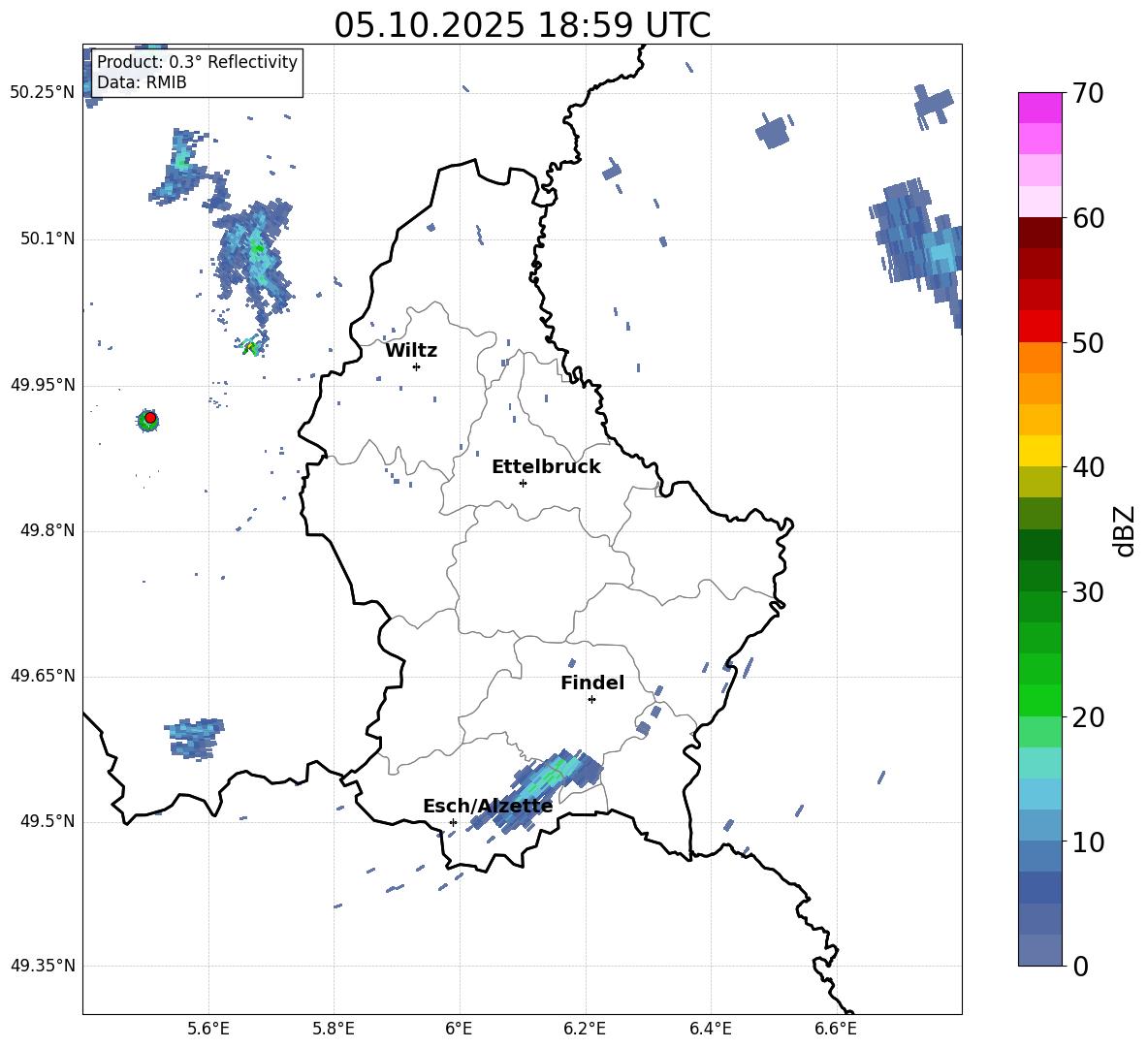
Task: Click 'Product: 0.3° Reflectivity' legend text
Action: click(x=197, y=62)
